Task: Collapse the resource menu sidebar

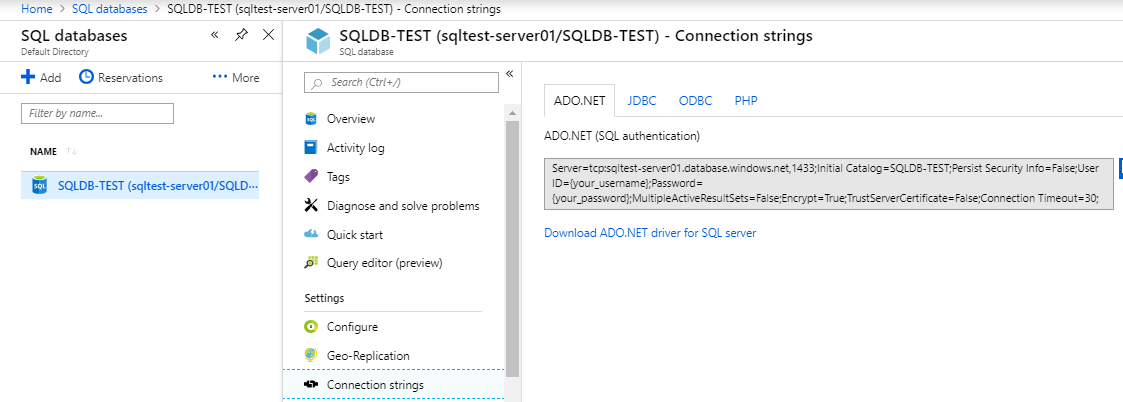Action: pyautogui.click(x=510, y=73)
